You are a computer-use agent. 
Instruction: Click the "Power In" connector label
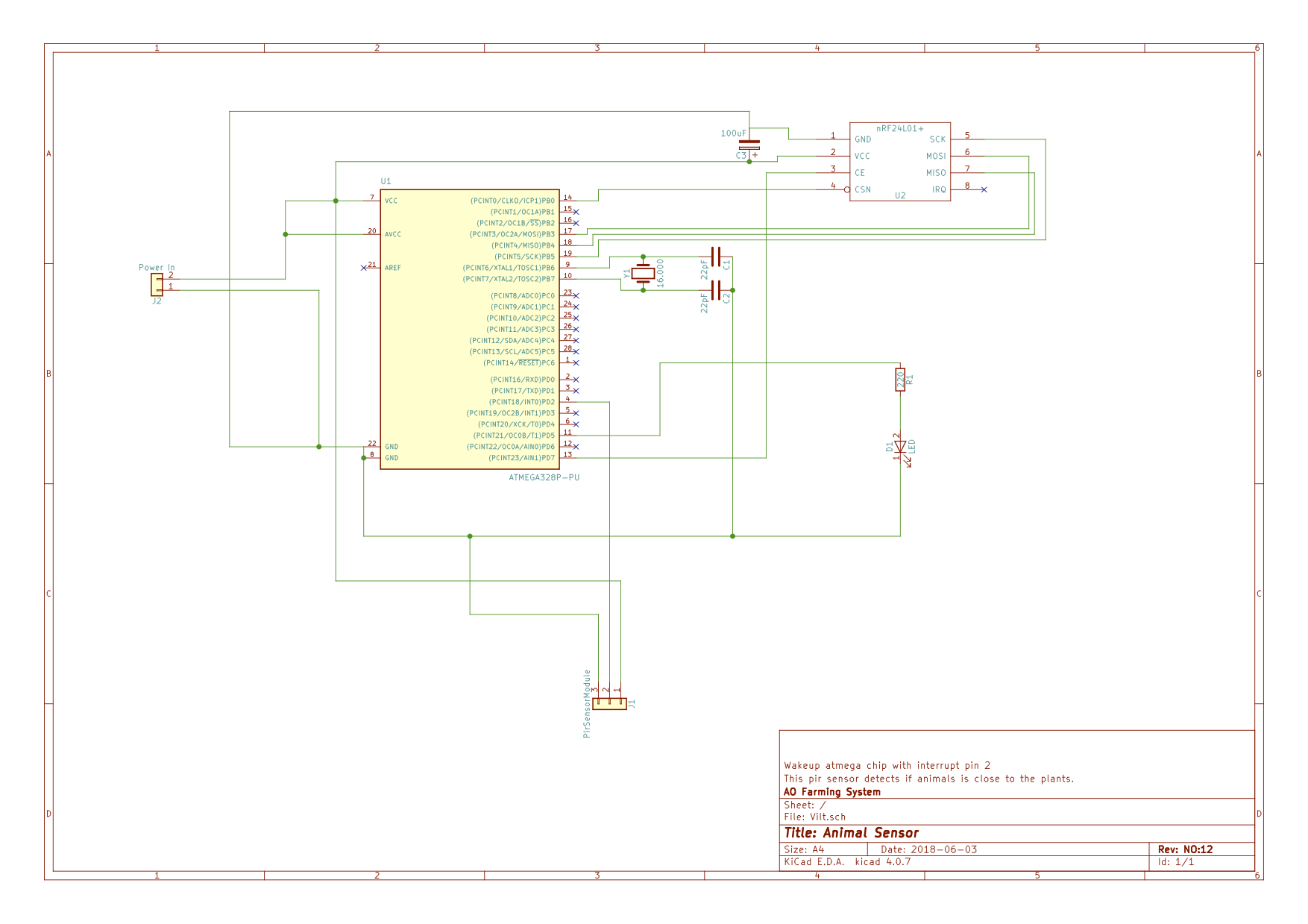(x=157, y=267)
